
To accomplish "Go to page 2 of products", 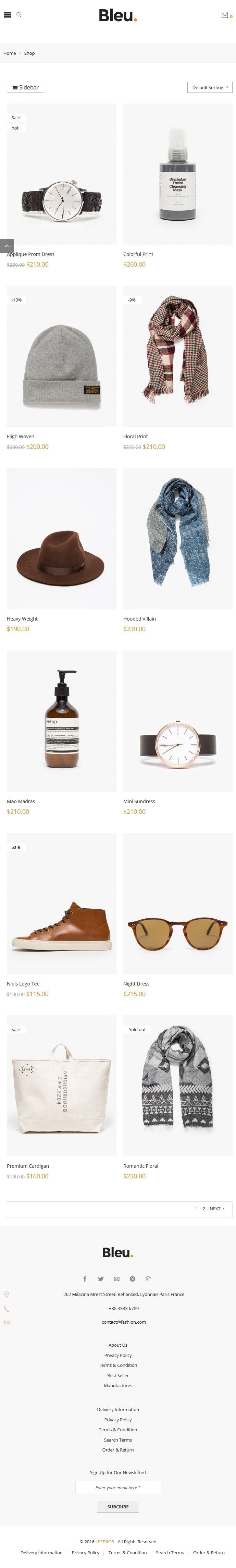I will [204, 1208].
